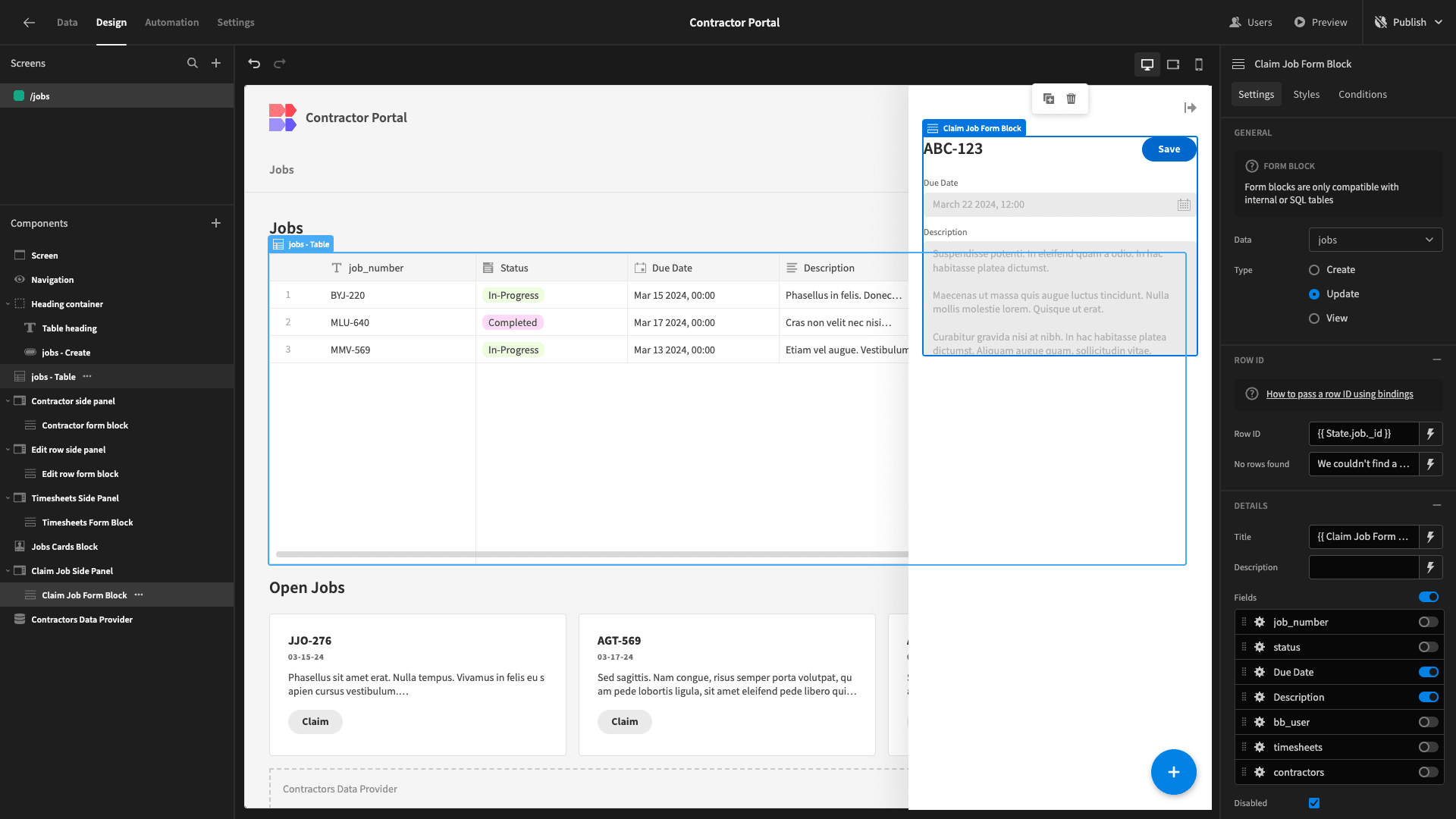The image size is (1456, 819).
Task: Close side panel with arrow icon
Action: (x=1190, y=108)
